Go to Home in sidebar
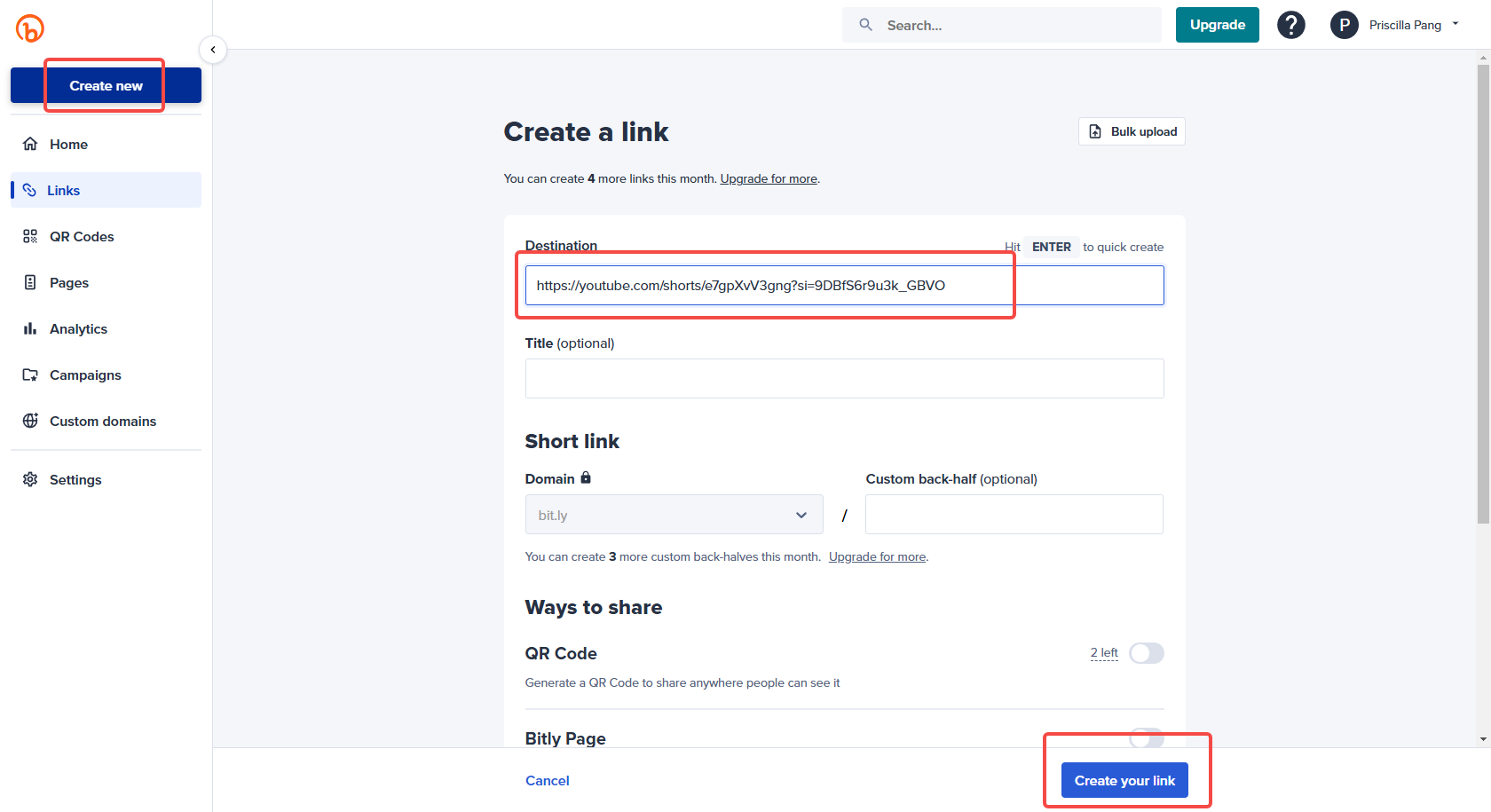Image resolution: width=1491 pixels, height=812 pixels. (106, 144)
